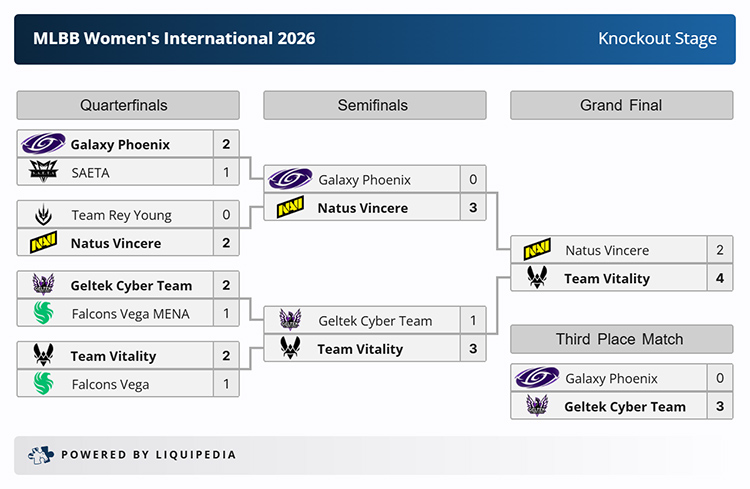Click Falcons Vega logo in last quarterfinal
The height and width of the screenshot is (489, 750).
click(x=43, y=384)
